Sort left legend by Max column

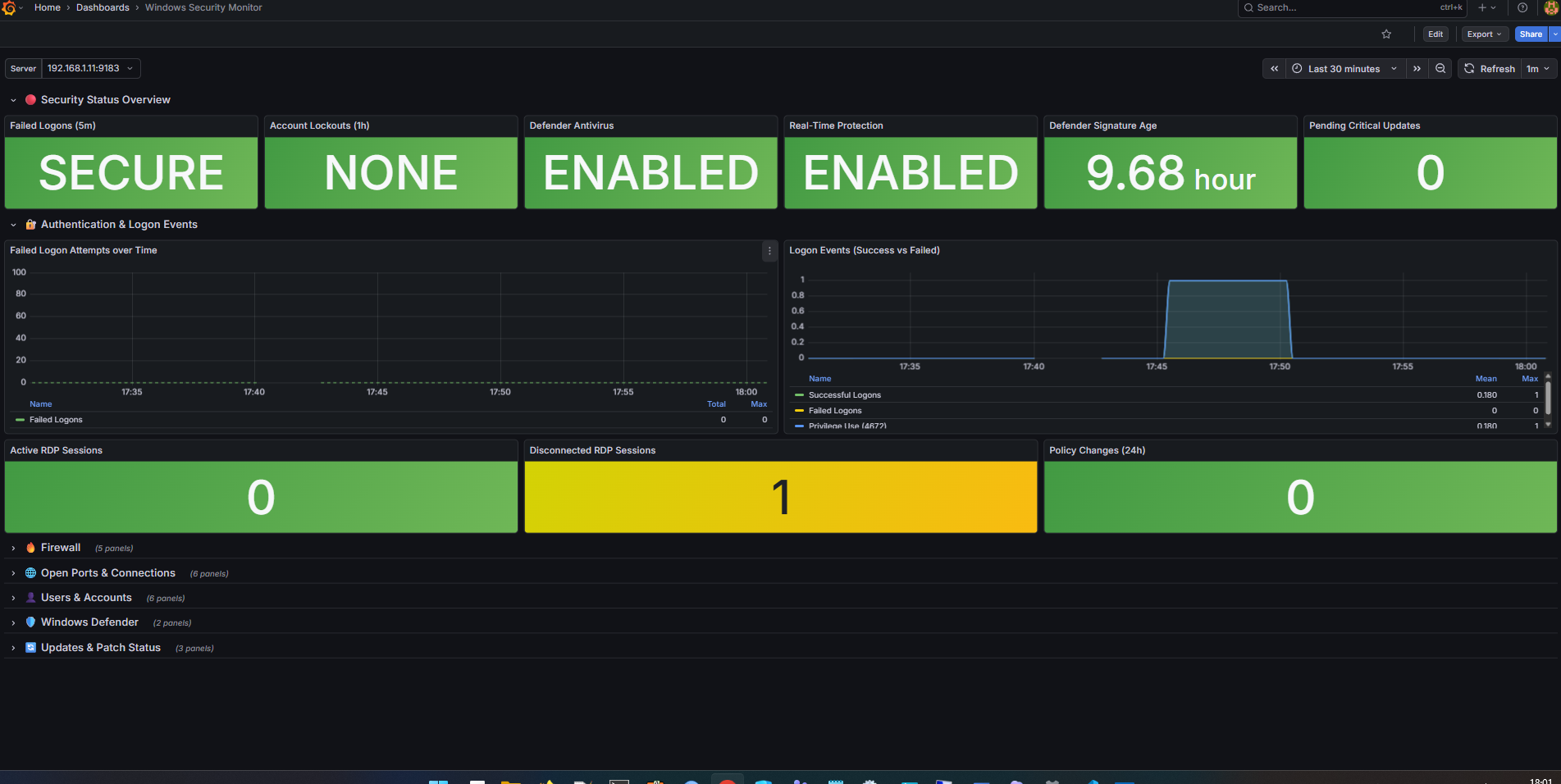(x=759, y=404)
